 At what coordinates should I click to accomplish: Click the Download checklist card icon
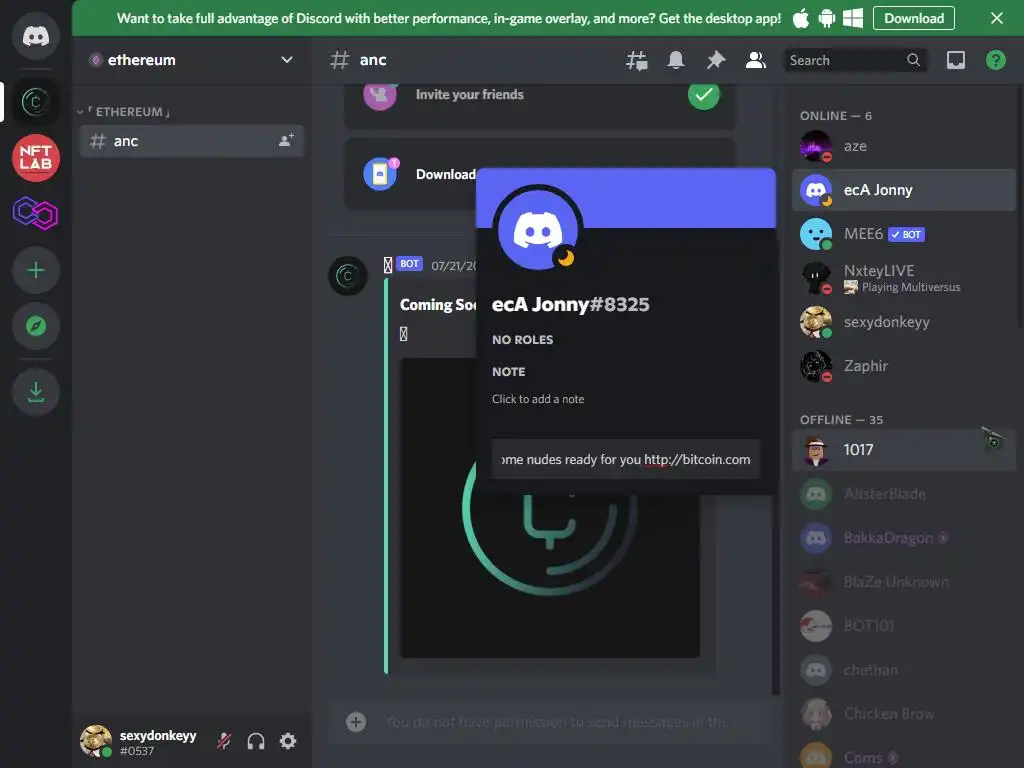pos(380,174)
